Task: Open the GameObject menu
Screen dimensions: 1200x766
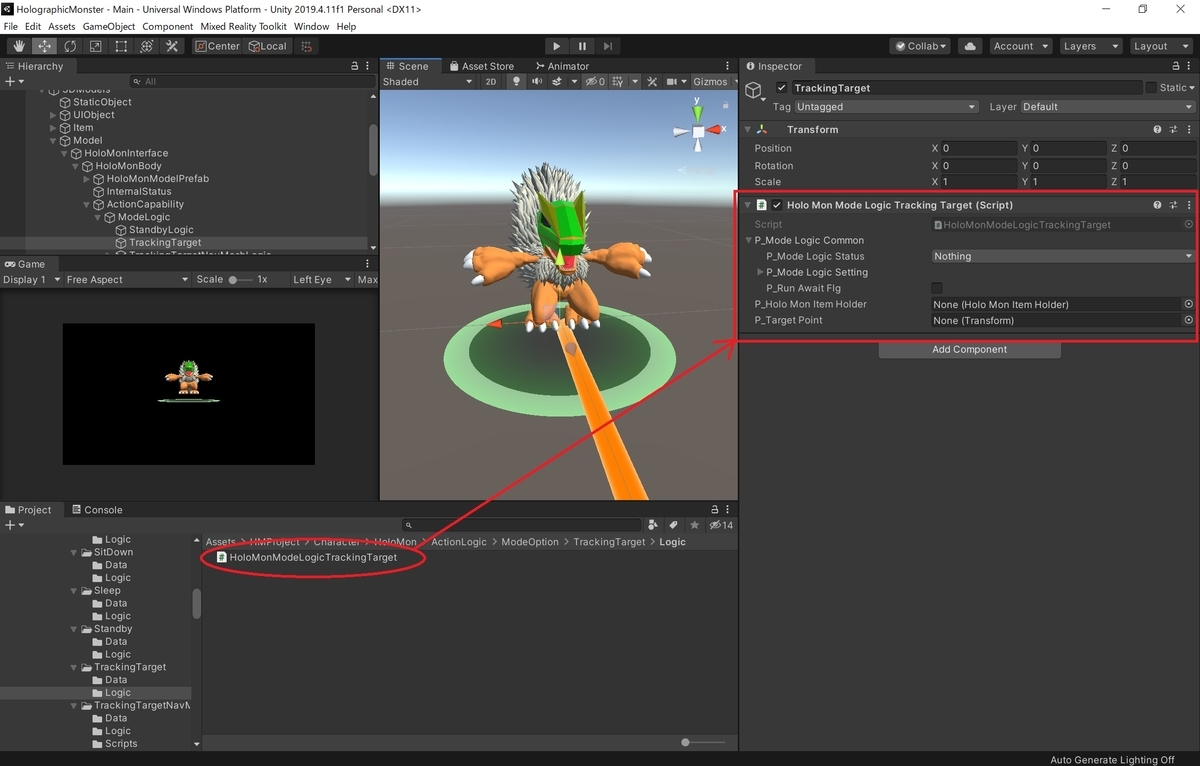Action: (x=108, y=26)
